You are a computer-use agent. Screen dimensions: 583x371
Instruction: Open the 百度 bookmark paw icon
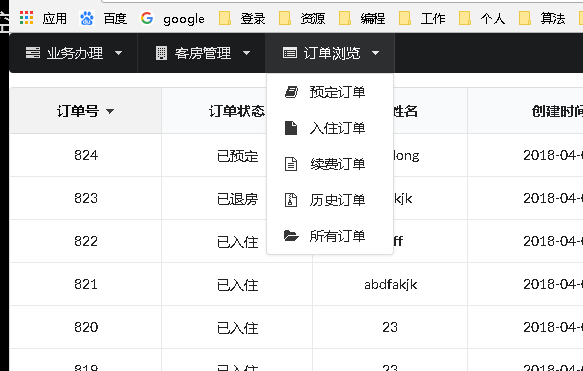87,18
